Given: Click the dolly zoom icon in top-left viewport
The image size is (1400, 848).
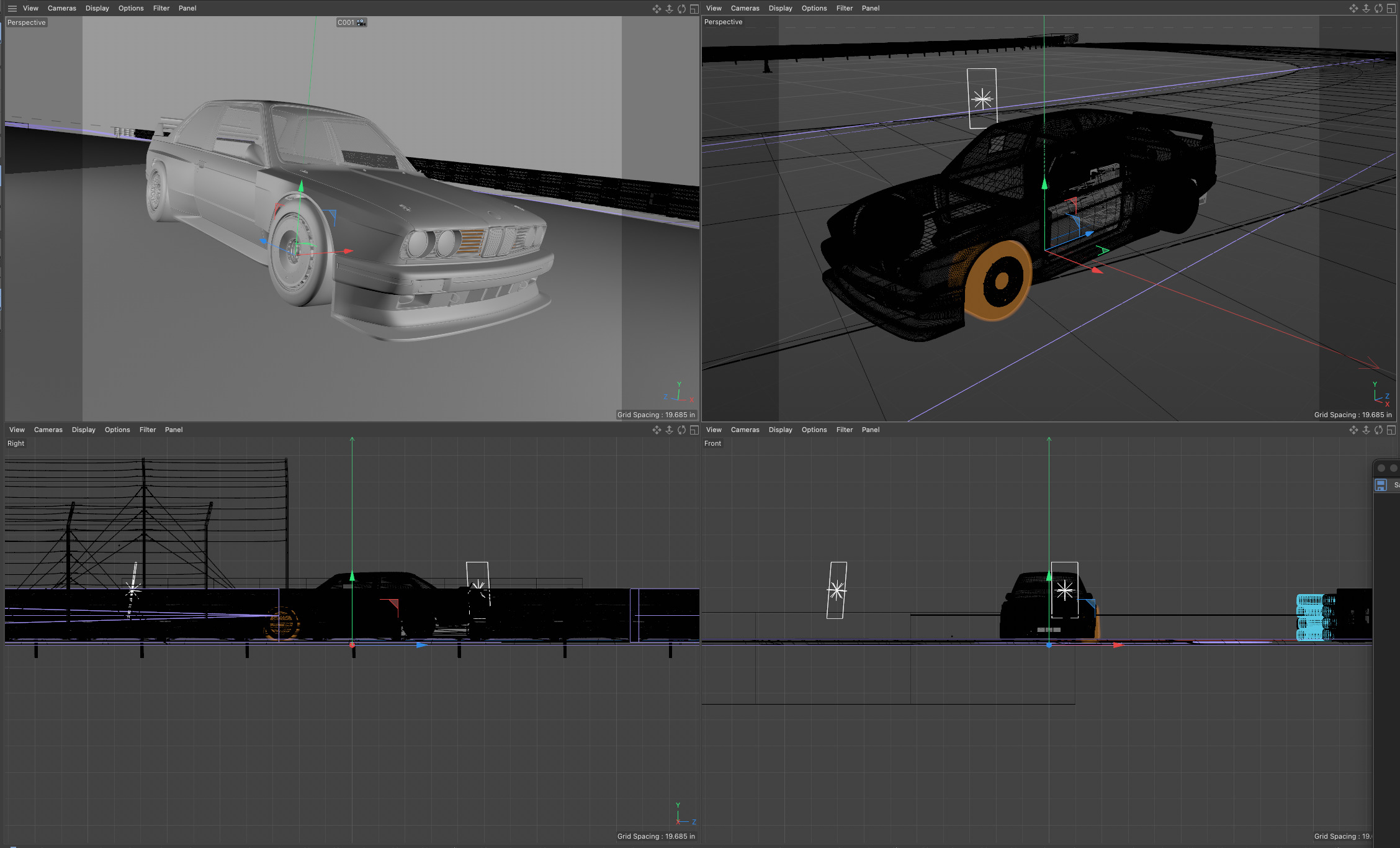Looking at the screenshot, I should [669, 9].
